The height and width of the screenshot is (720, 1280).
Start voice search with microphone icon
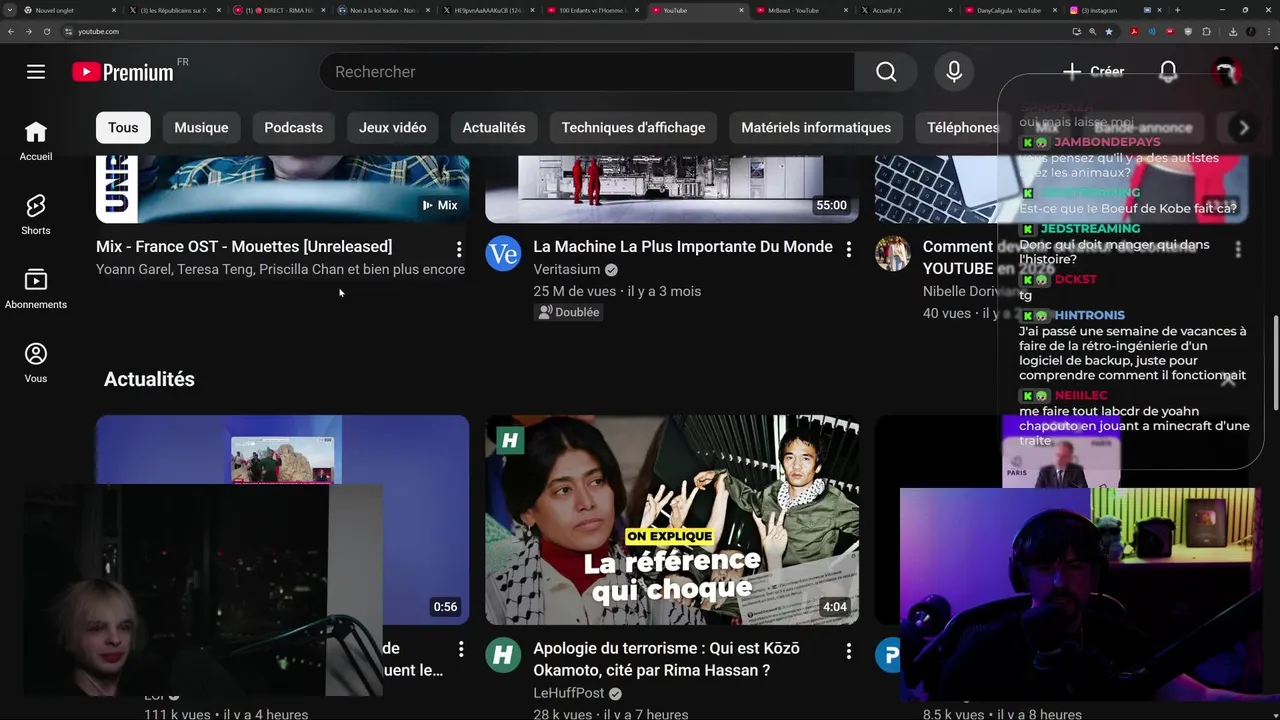(954, 72)
